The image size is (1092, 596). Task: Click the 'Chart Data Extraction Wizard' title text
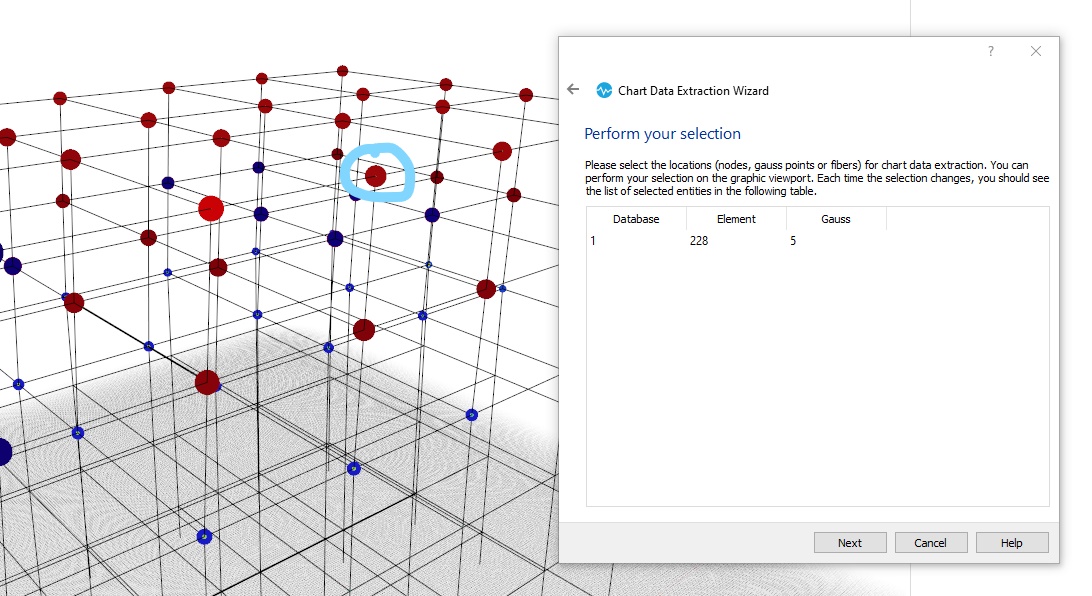click(x=693, y=91)
